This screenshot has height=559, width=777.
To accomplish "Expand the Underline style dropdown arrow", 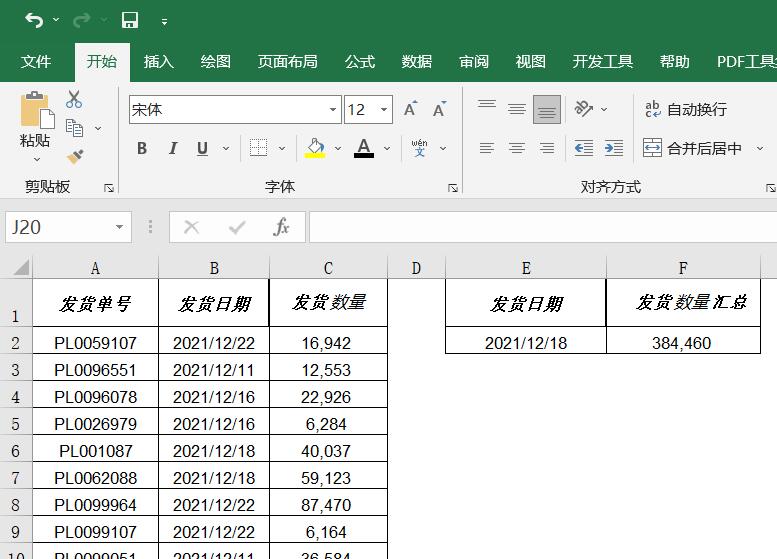I will point(226,148).
